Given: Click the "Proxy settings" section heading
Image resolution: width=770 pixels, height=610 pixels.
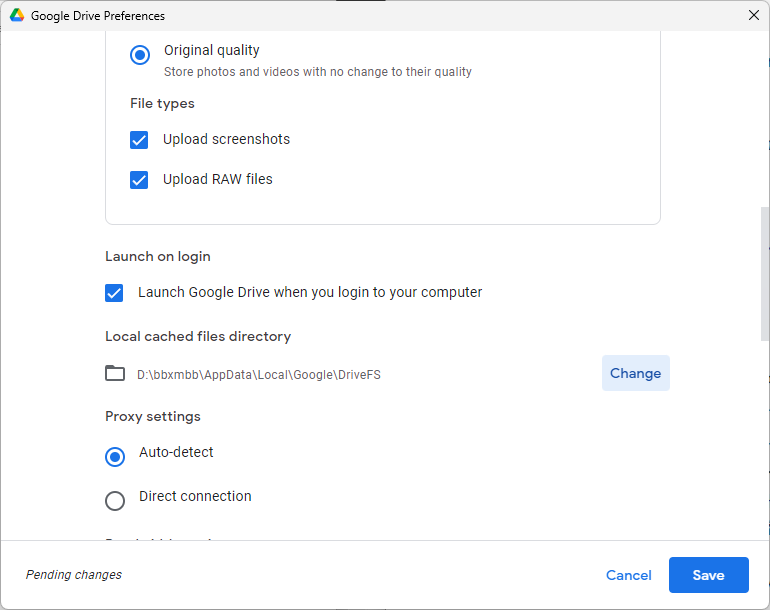Looking at the screenshot, I should tap(152, 416).
